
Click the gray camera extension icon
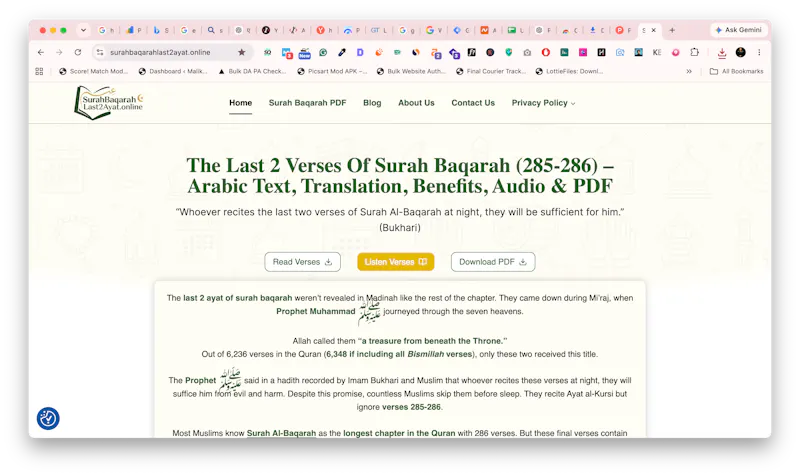point(527,52)
